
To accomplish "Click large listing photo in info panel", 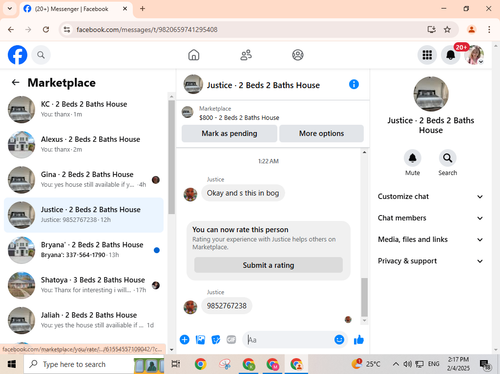I will point(431,94).
